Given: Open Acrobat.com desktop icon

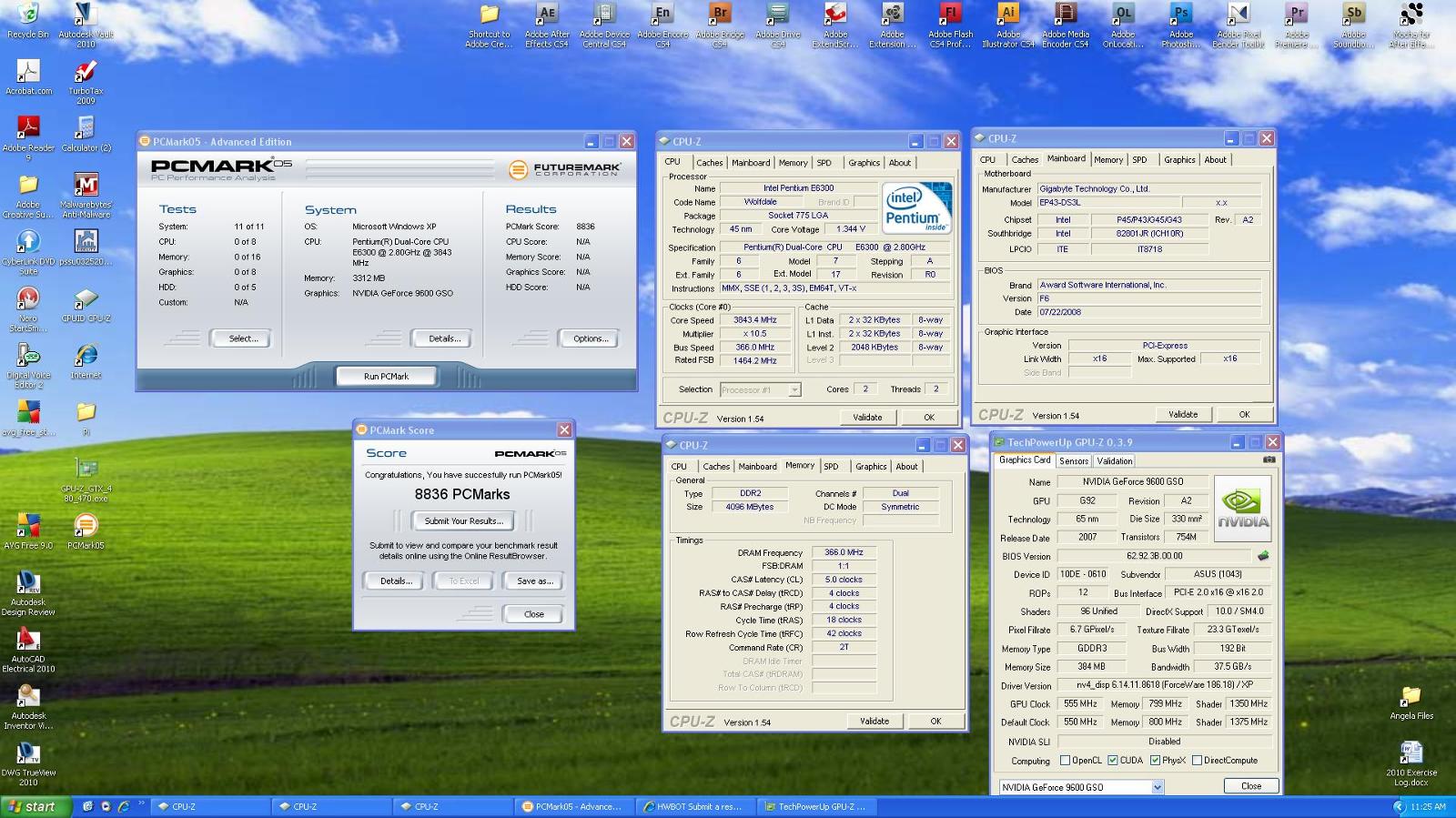Looking at the screenshot, I should (x=28, y=78).
